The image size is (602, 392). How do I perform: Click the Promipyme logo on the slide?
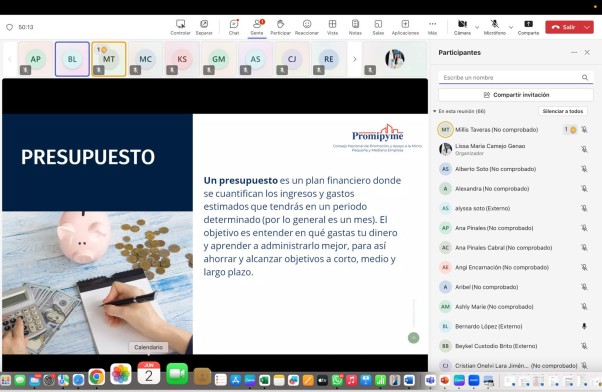pyautogui.click(x=378, y=137)
